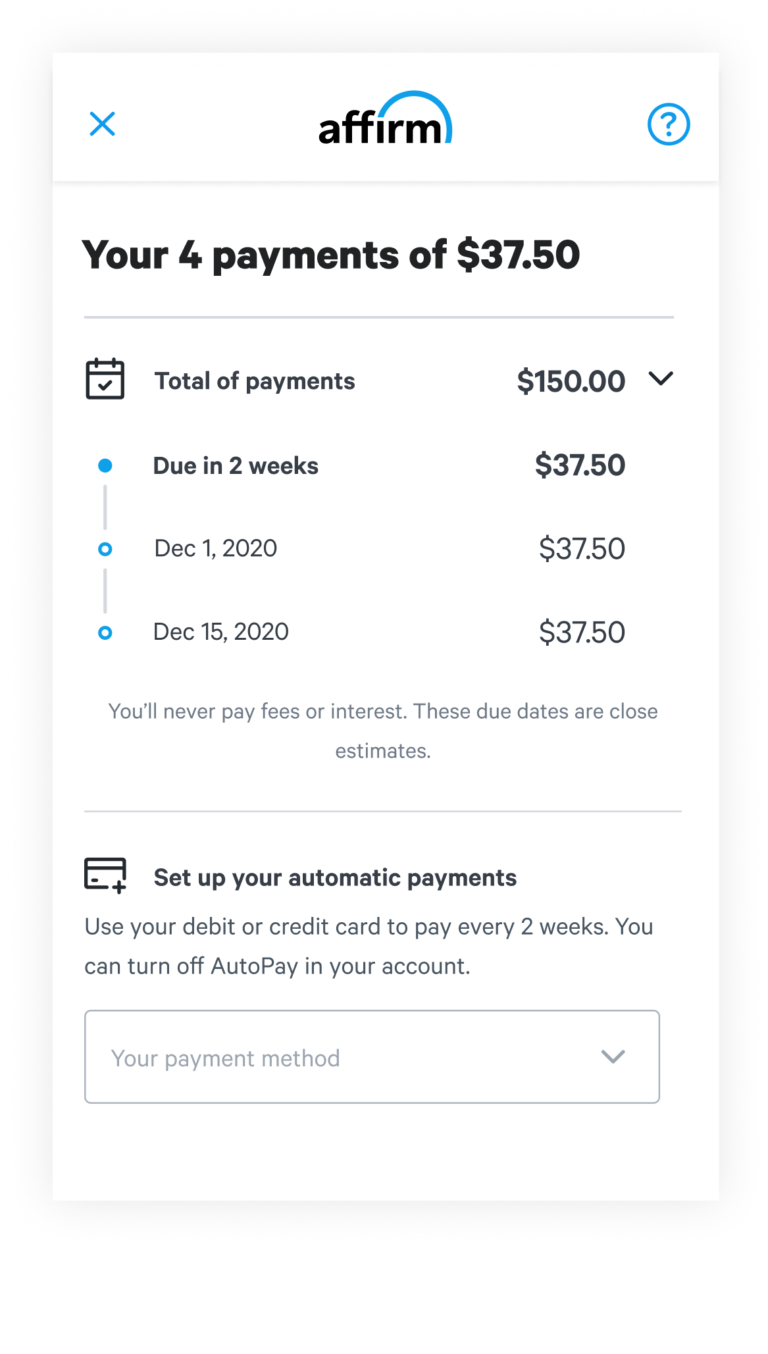768x1354 pixels.
Task: Close the Affirm payment screen with X
Action: click(102, 124)
